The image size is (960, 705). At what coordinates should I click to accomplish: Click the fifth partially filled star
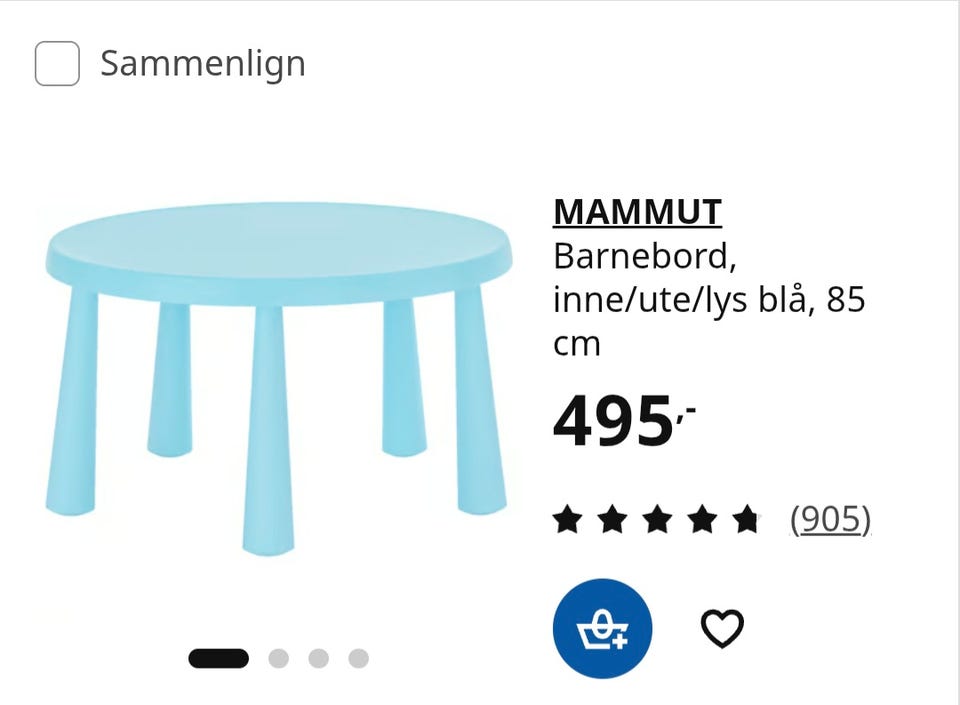tap(747, 520)
